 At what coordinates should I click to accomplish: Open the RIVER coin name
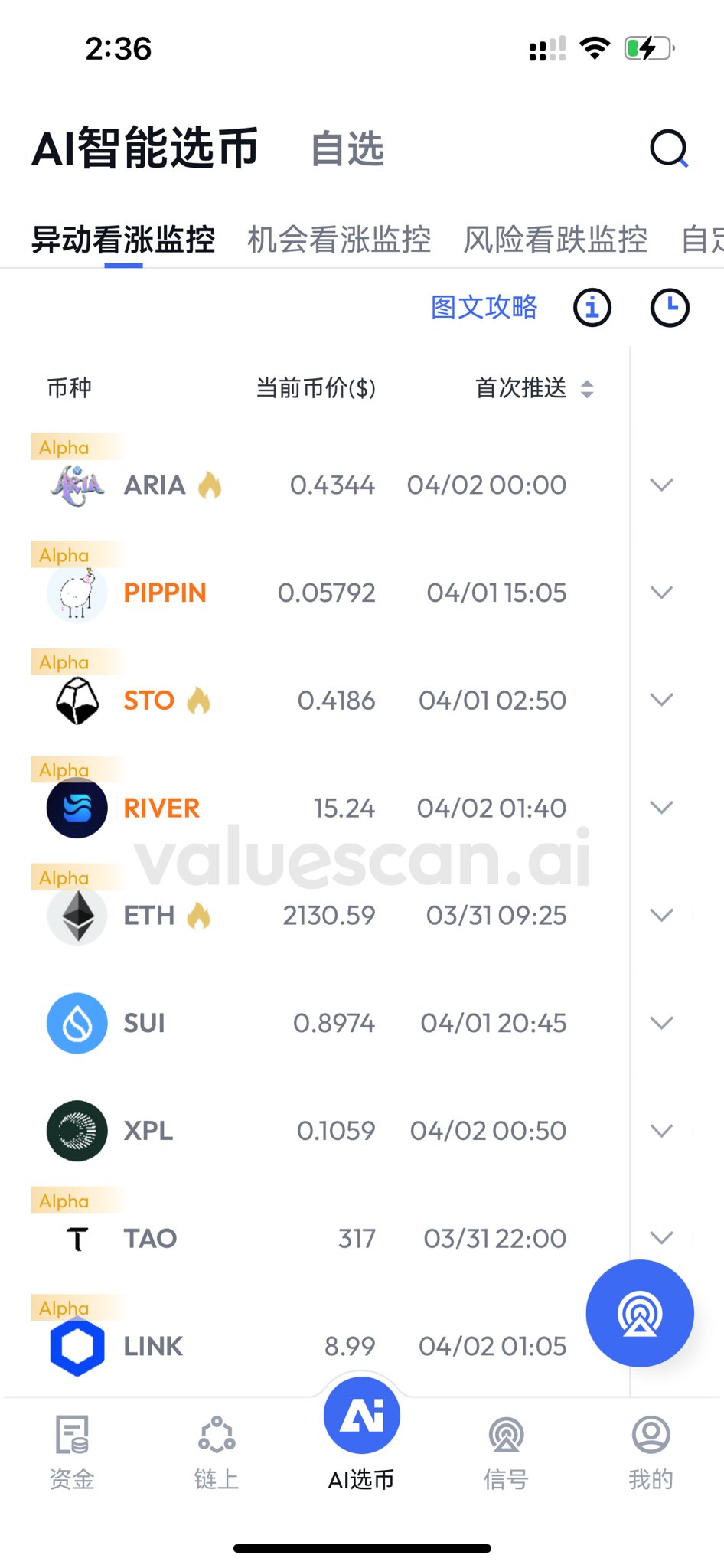pyautogui.click(x=161, y=808)
